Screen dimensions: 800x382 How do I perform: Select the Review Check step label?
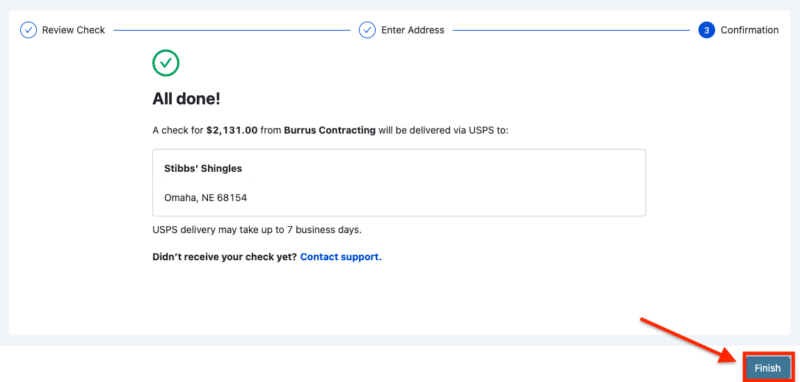click(73, 30)
